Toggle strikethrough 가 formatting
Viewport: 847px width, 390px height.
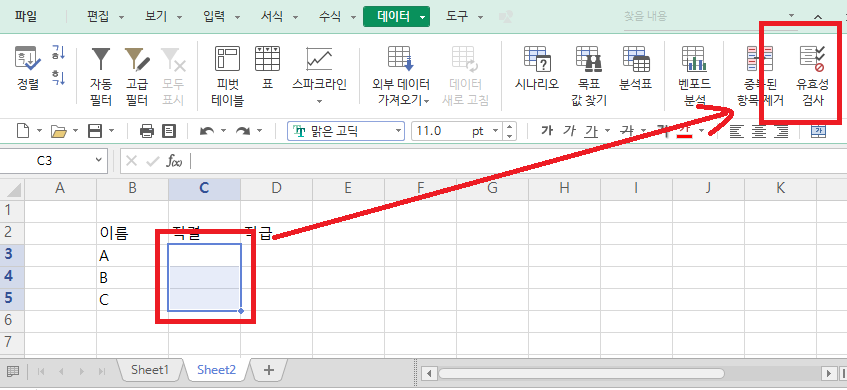click(627, 131)
